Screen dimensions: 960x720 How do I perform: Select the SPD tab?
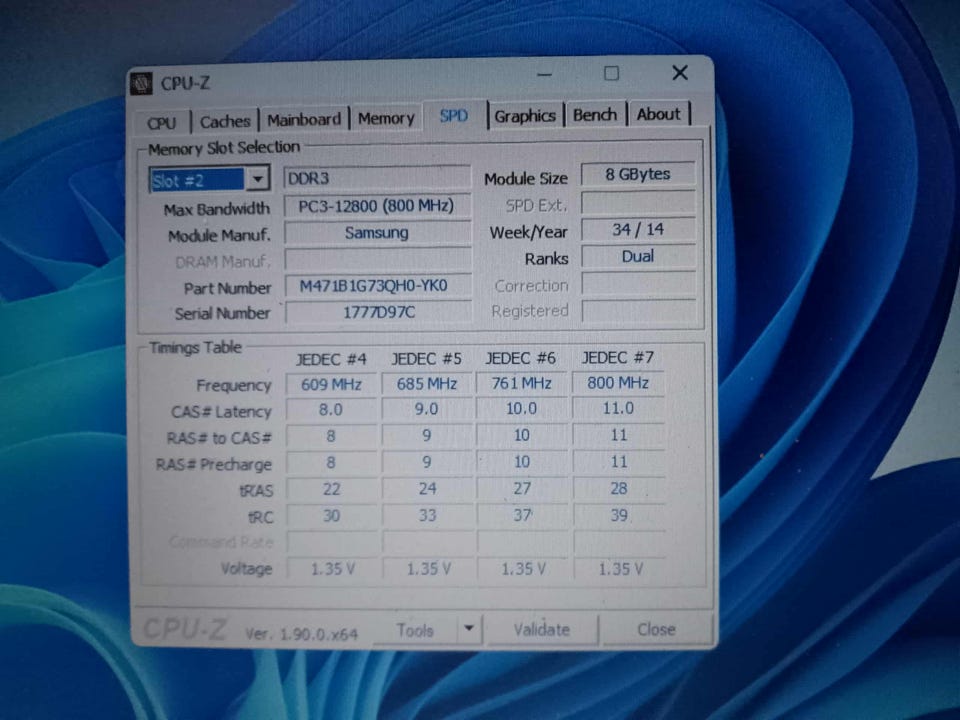[454, 115]
